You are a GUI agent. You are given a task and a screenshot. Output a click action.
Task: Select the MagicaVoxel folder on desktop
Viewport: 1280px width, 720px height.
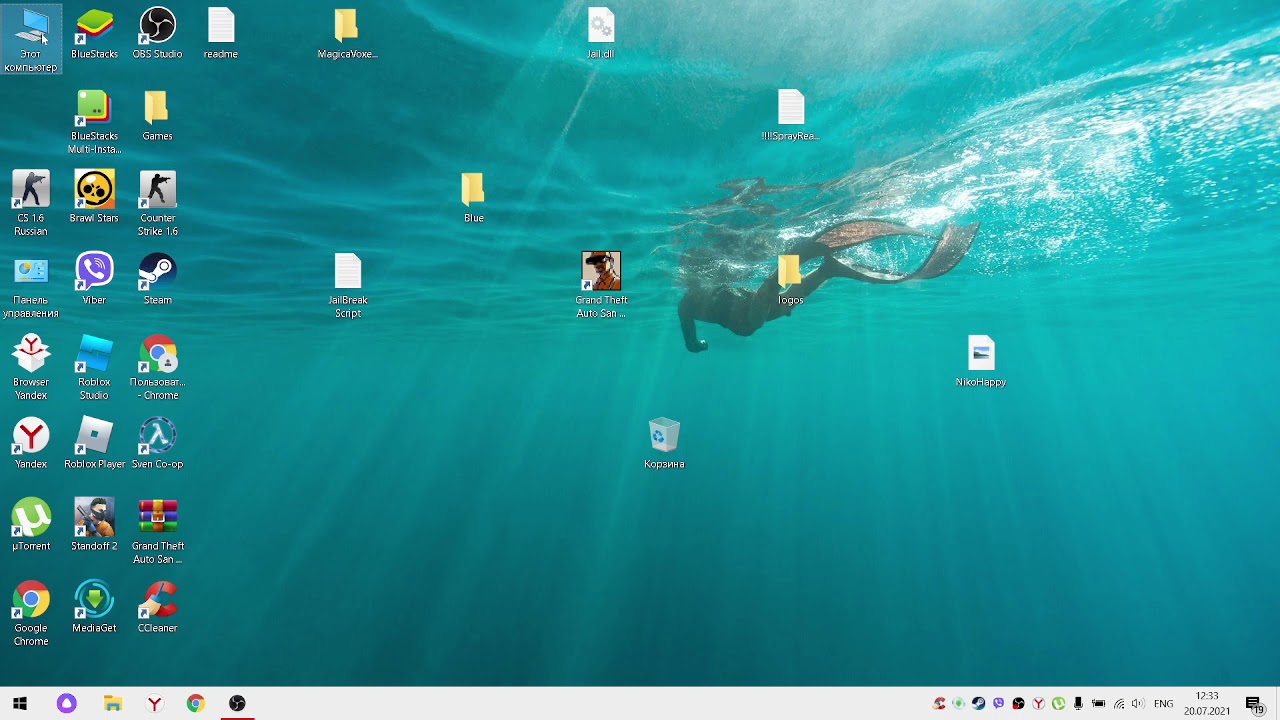point(347,34)
